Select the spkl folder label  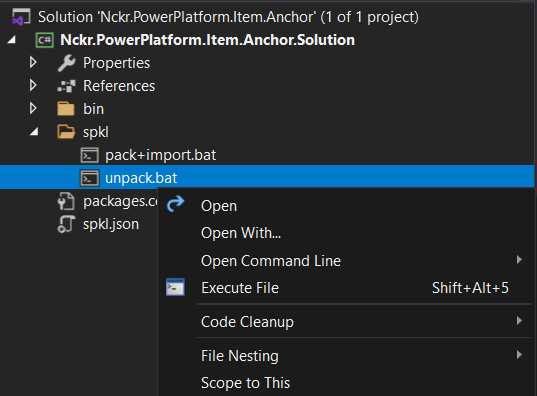pos(96,132)
